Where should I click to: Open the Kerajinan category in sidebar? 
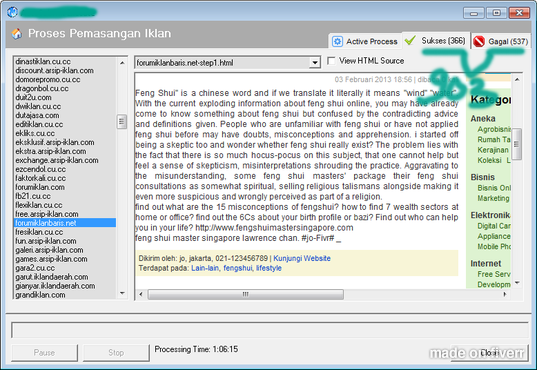pos(493,150)
